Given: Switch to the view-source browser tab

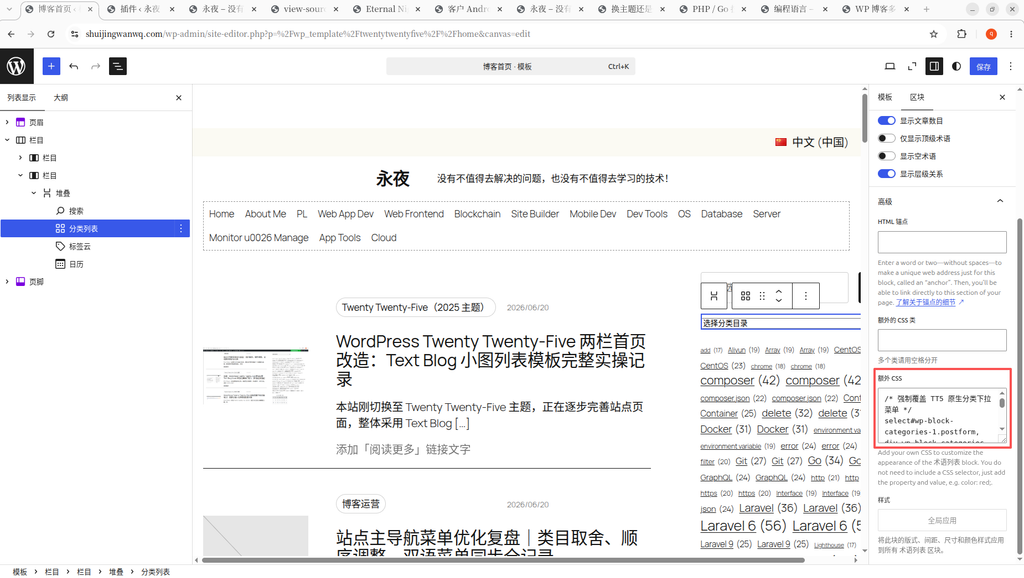Looking at the screenshot, I should point(304,9).
